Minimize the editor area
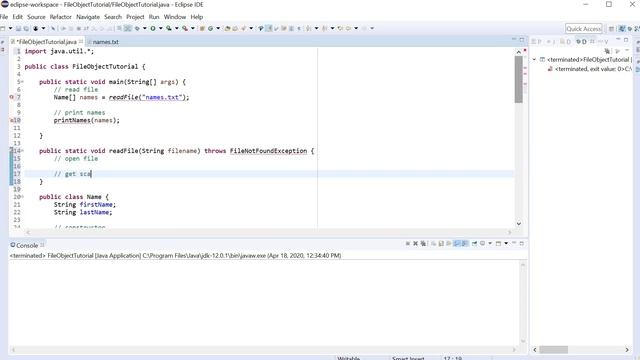640x360 pixels. pos(513,40)
